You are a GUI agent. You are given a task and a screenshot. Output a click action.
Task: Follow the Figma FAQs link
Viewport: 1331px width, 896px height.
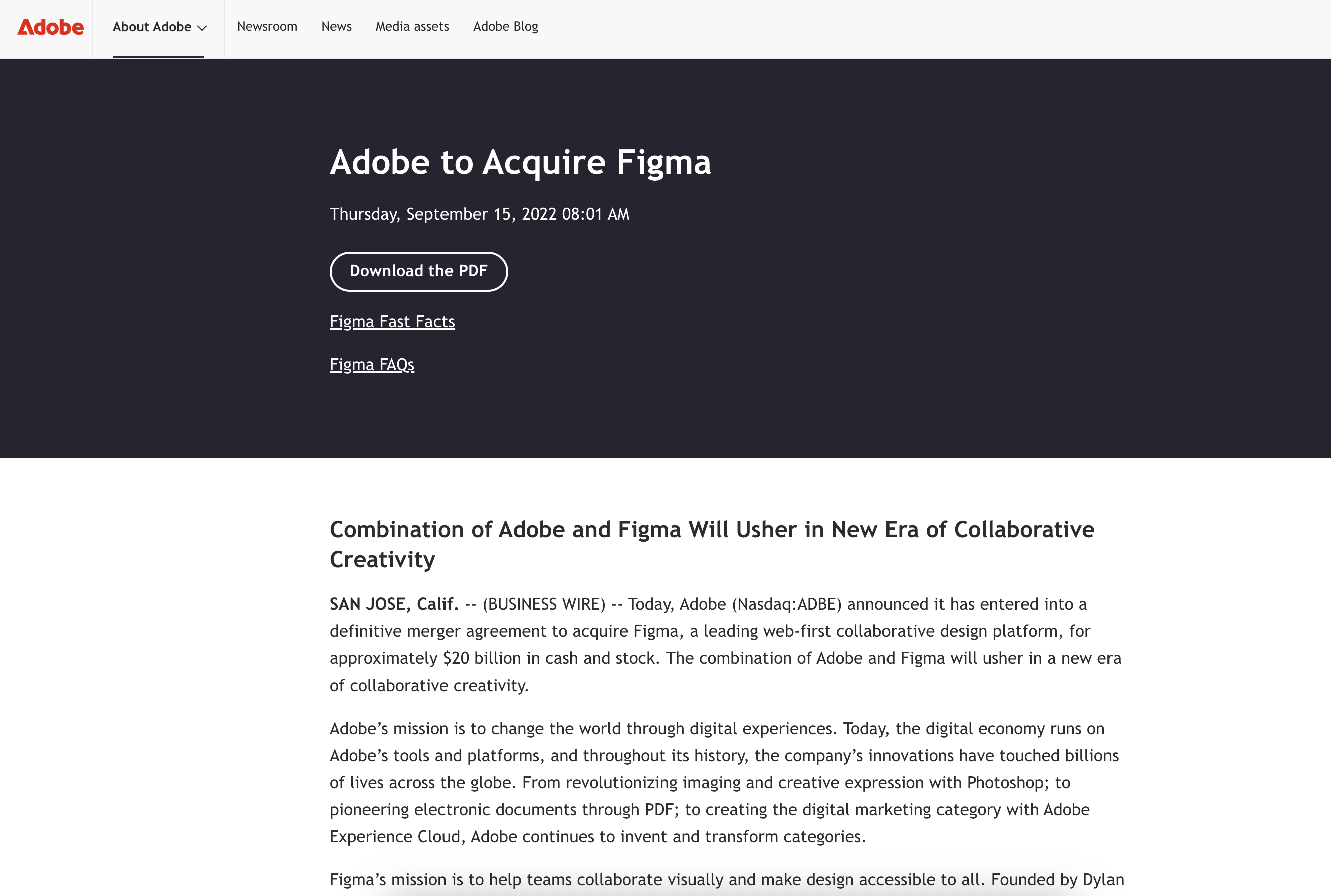click(372, 365)
